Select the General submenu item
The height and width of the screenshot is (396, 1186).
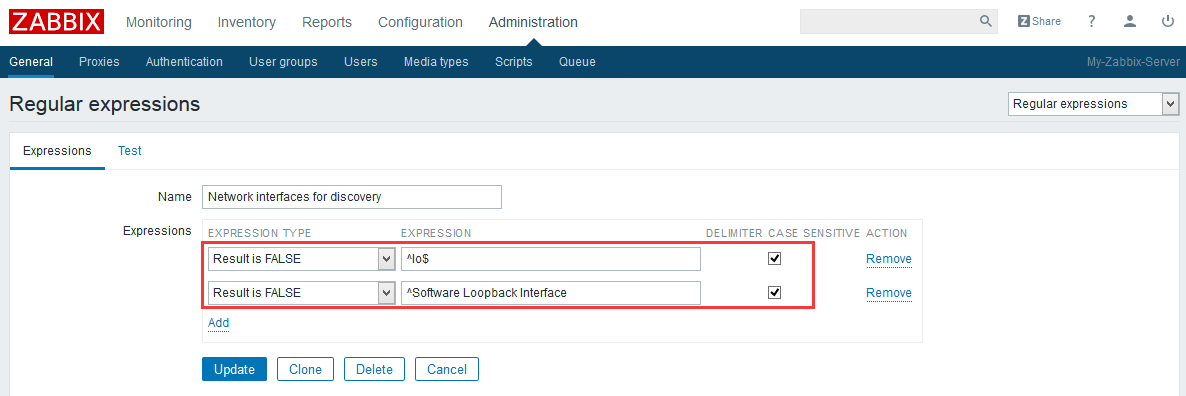pyautogui.click(x=31, y=62)
